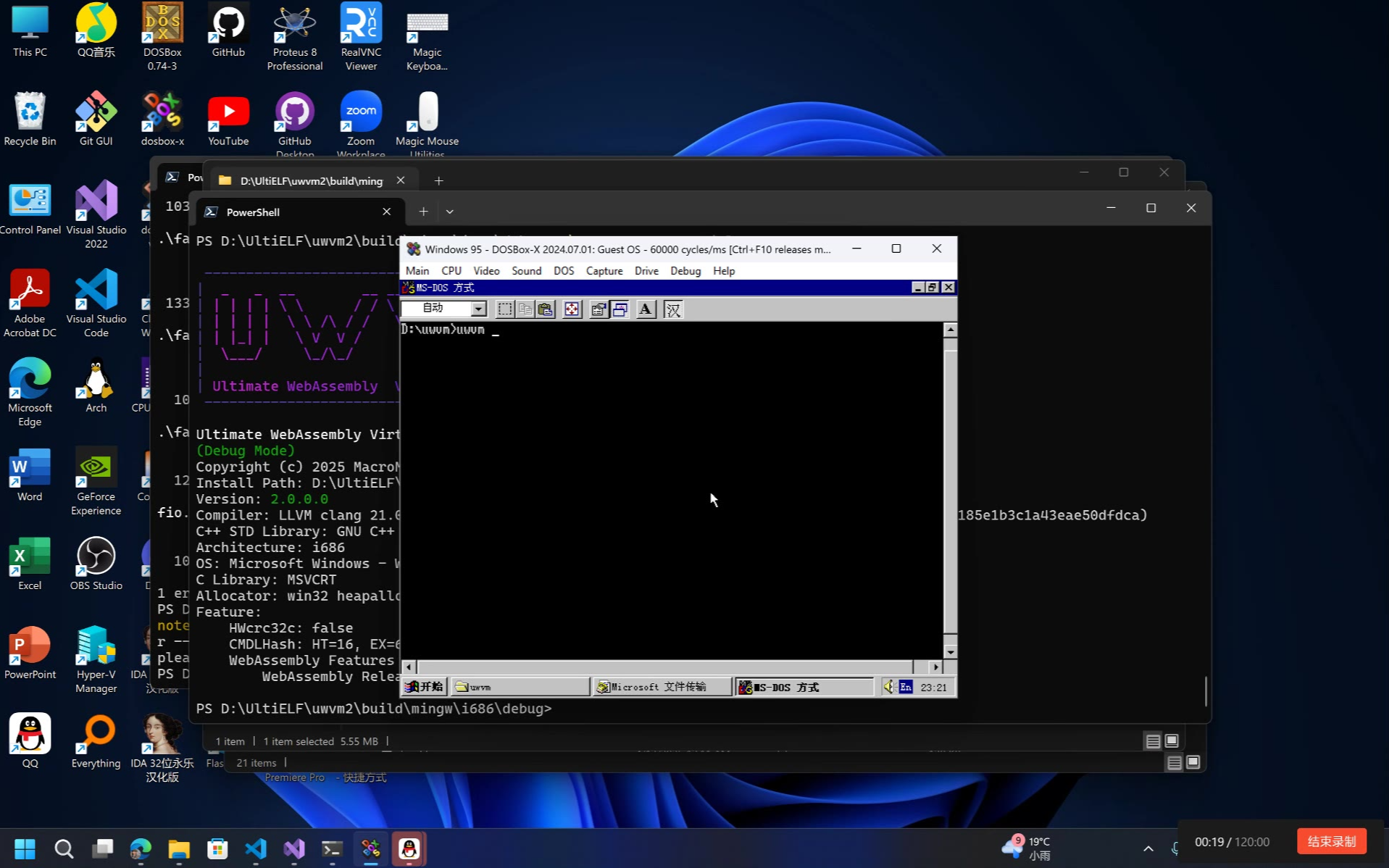This screenshot has width=1389, height=868.
Task: Click the Chinese '汉' toolbar icon
Action: (x=673, y=309)
